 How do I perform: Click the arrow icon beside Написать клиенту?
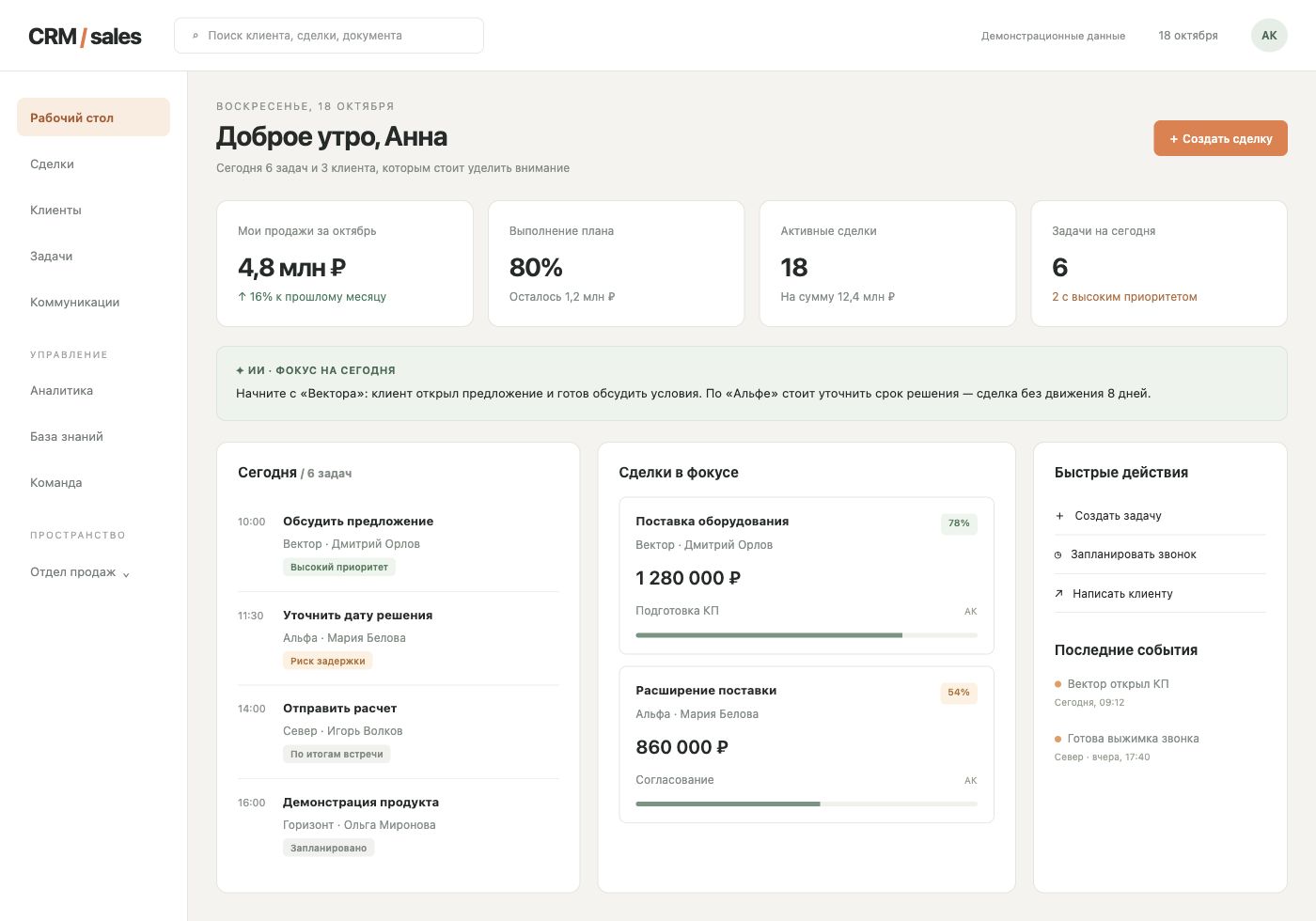pos(1058,594)
